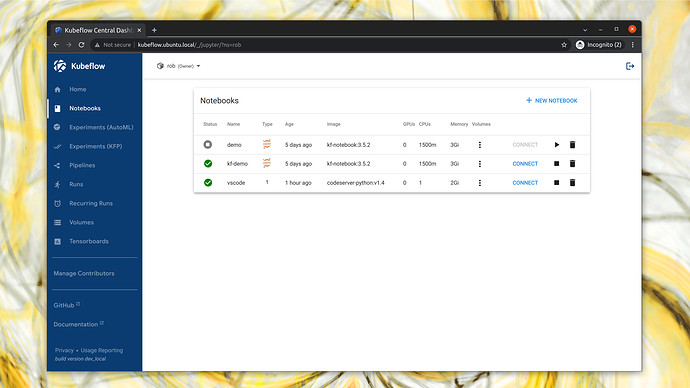This screenshot has width=690, height=388.
Task: Click the Age column header
Action: 289,124
